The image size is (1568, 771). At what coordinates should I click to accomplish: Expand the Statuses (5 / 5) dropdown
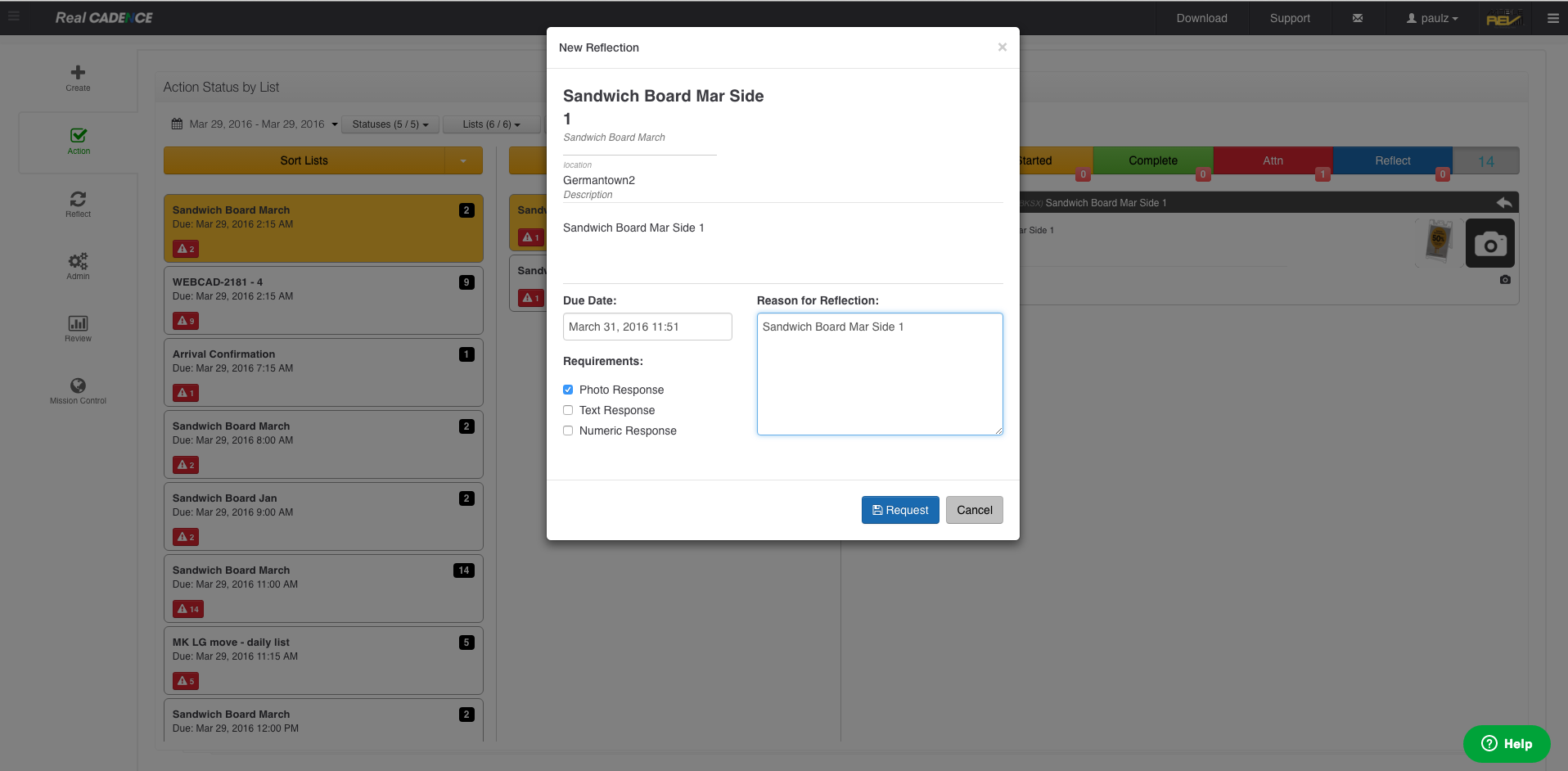coord(390,124)
